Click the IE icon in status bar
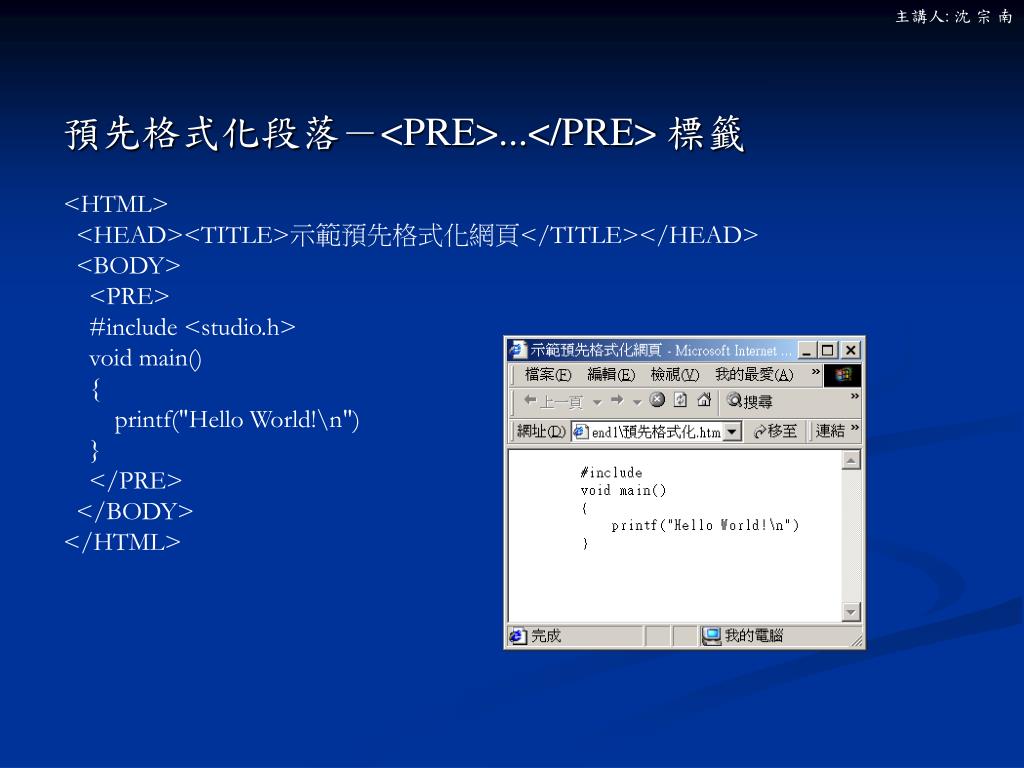The width and height of the screenshot is (1024, 768). coord(519,636)
